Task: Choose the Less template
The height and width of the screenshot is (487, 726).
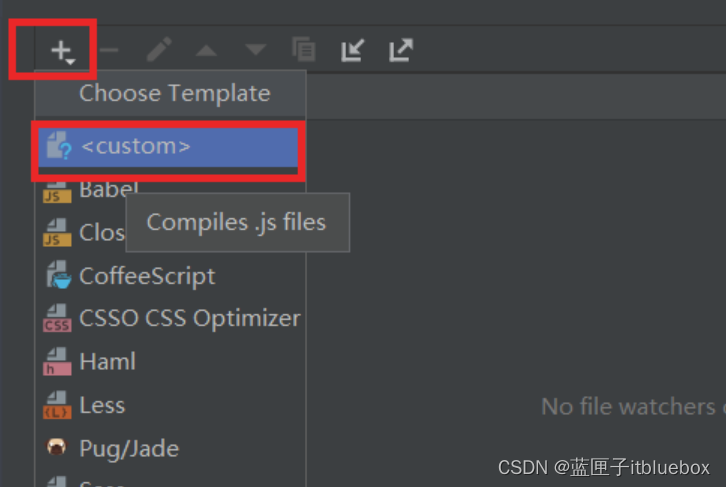Action: 102,405
